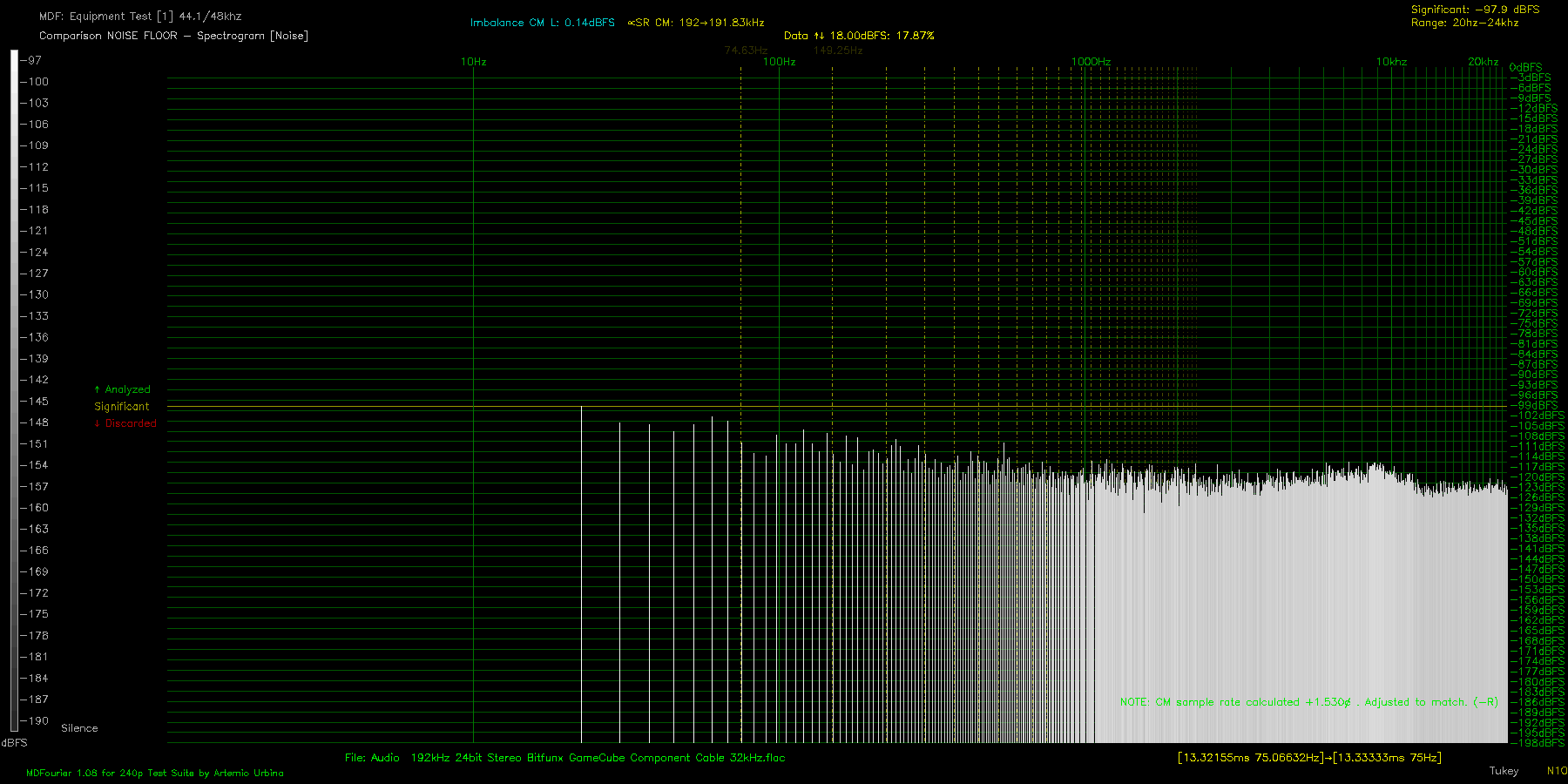
Task: Click the '20khz' frequency axis label
Action: coord(1483,62)
